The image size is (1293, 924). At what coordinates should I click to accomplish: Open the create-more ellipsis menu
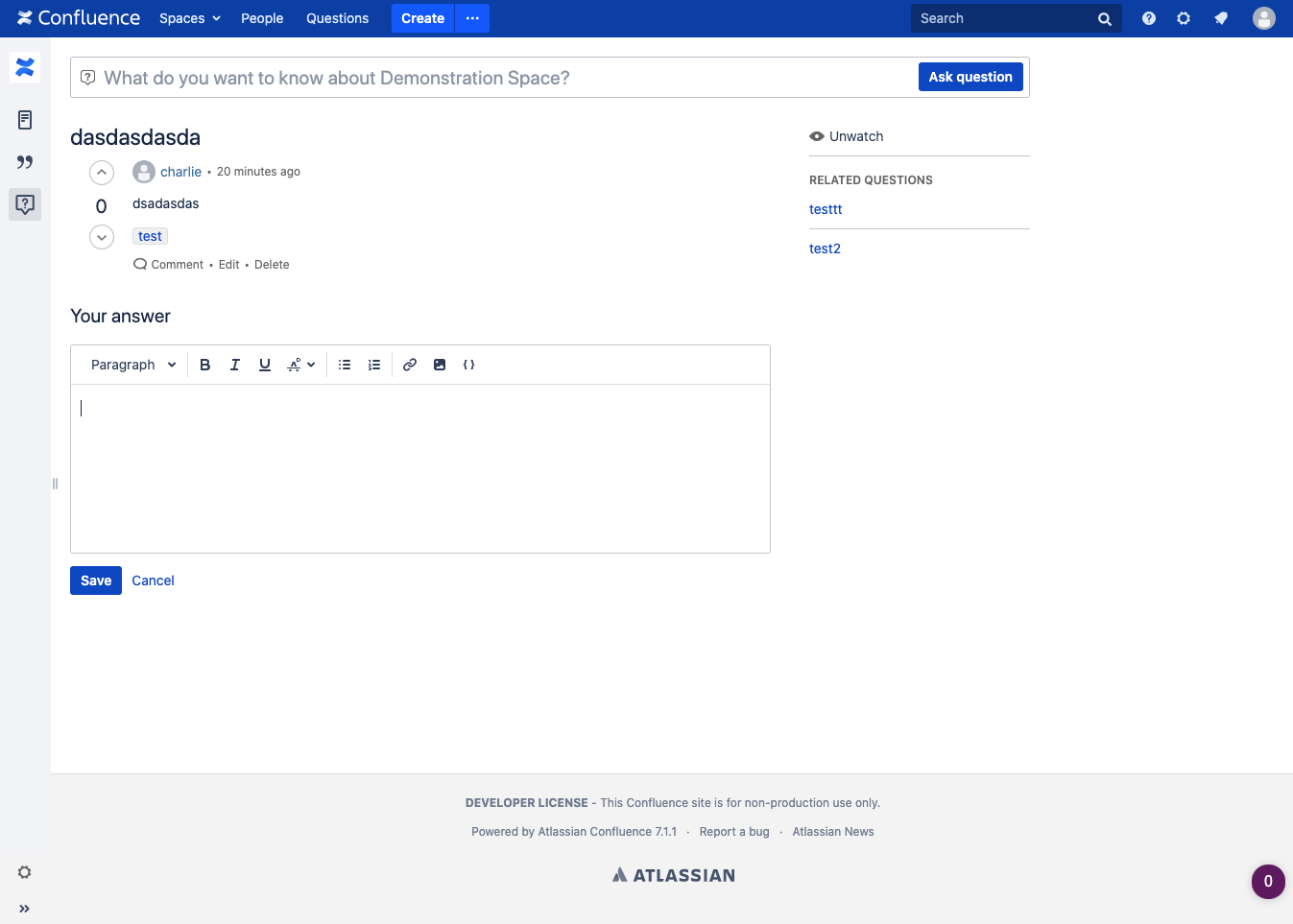(472, 18)
